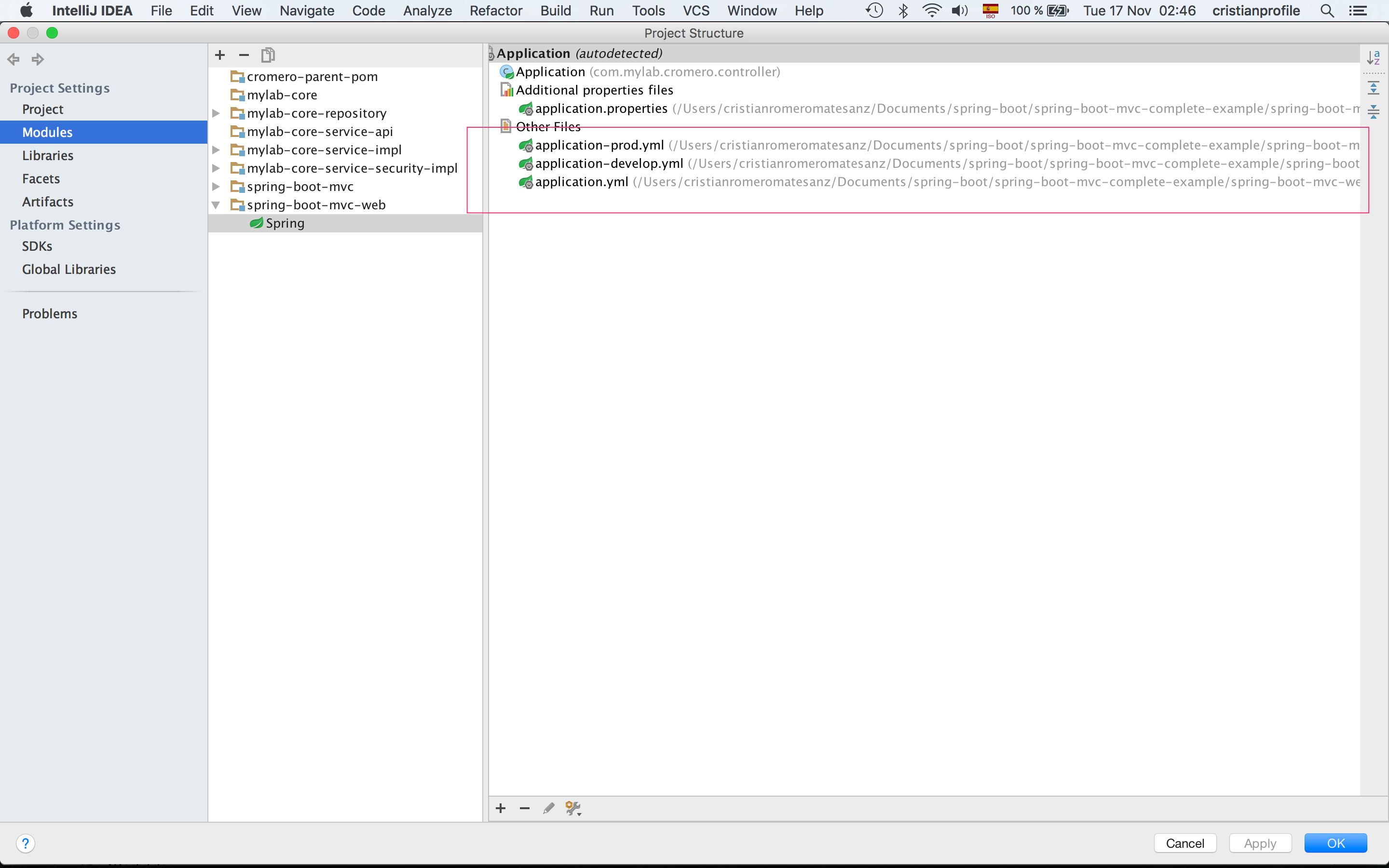Open Time Machine menu bar icon

tap(874, 10)
